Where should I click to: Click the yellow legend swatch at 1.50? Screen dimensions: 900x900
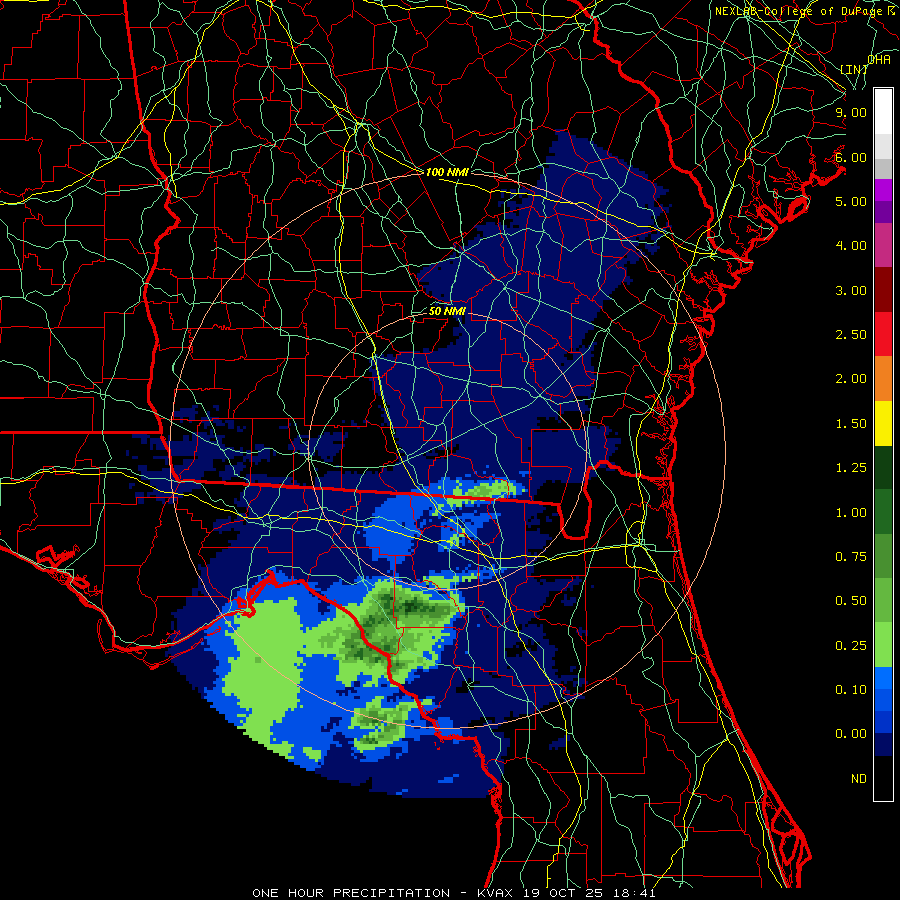click(883, 424)
